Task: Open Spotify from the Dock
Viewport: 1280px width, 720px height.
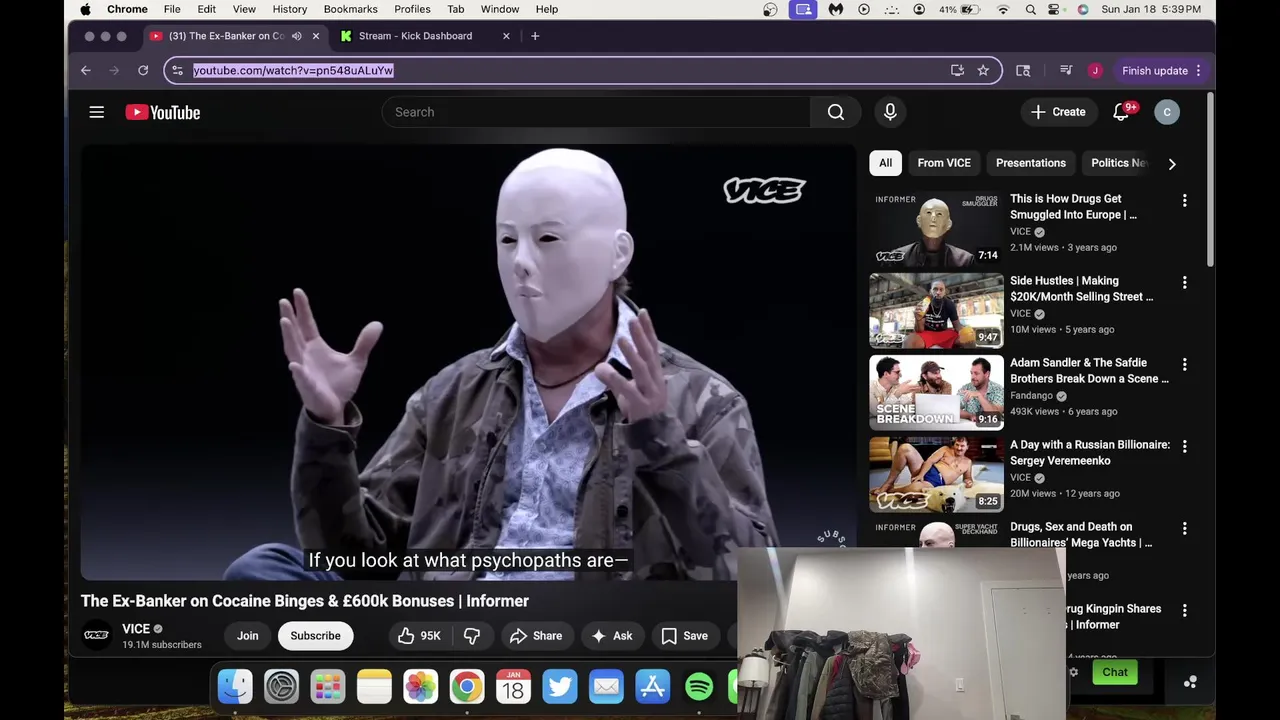Action: click(699, 687)
